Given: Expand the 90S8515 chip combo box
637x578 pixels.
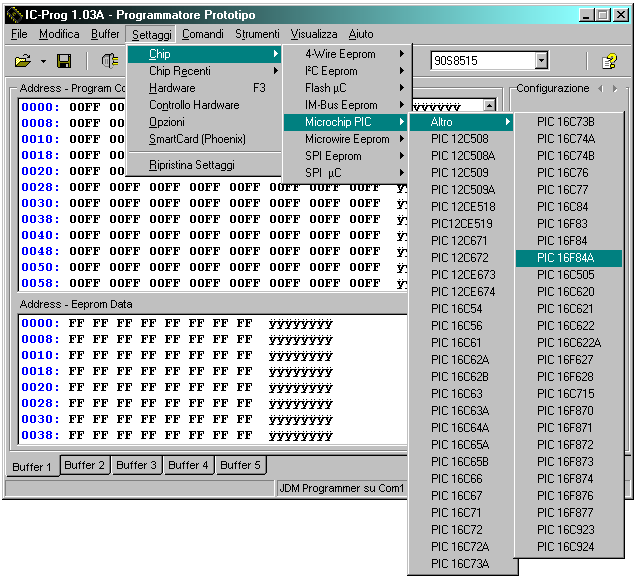Looking at the screenshot, I should (x=541, y=61).
